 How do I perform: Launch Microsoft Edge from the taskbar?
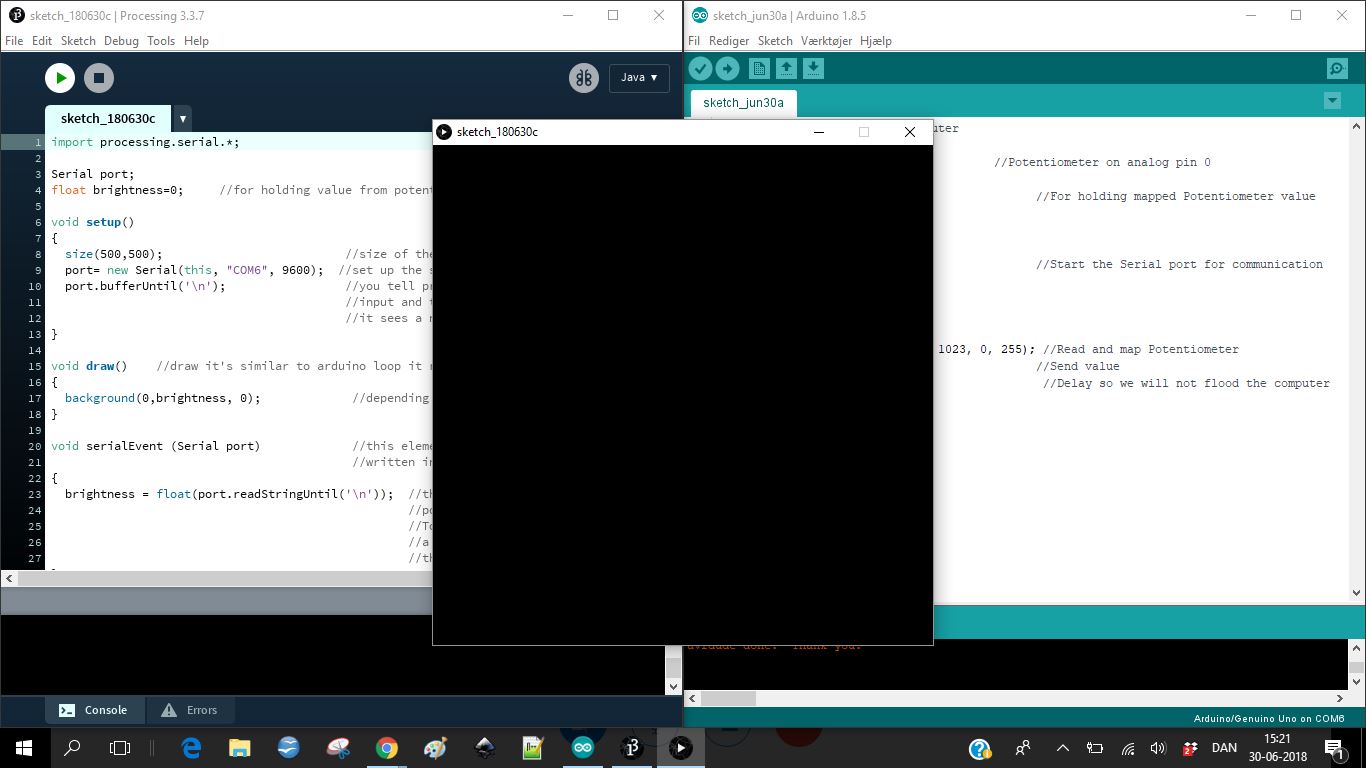(x=191, y=748)
